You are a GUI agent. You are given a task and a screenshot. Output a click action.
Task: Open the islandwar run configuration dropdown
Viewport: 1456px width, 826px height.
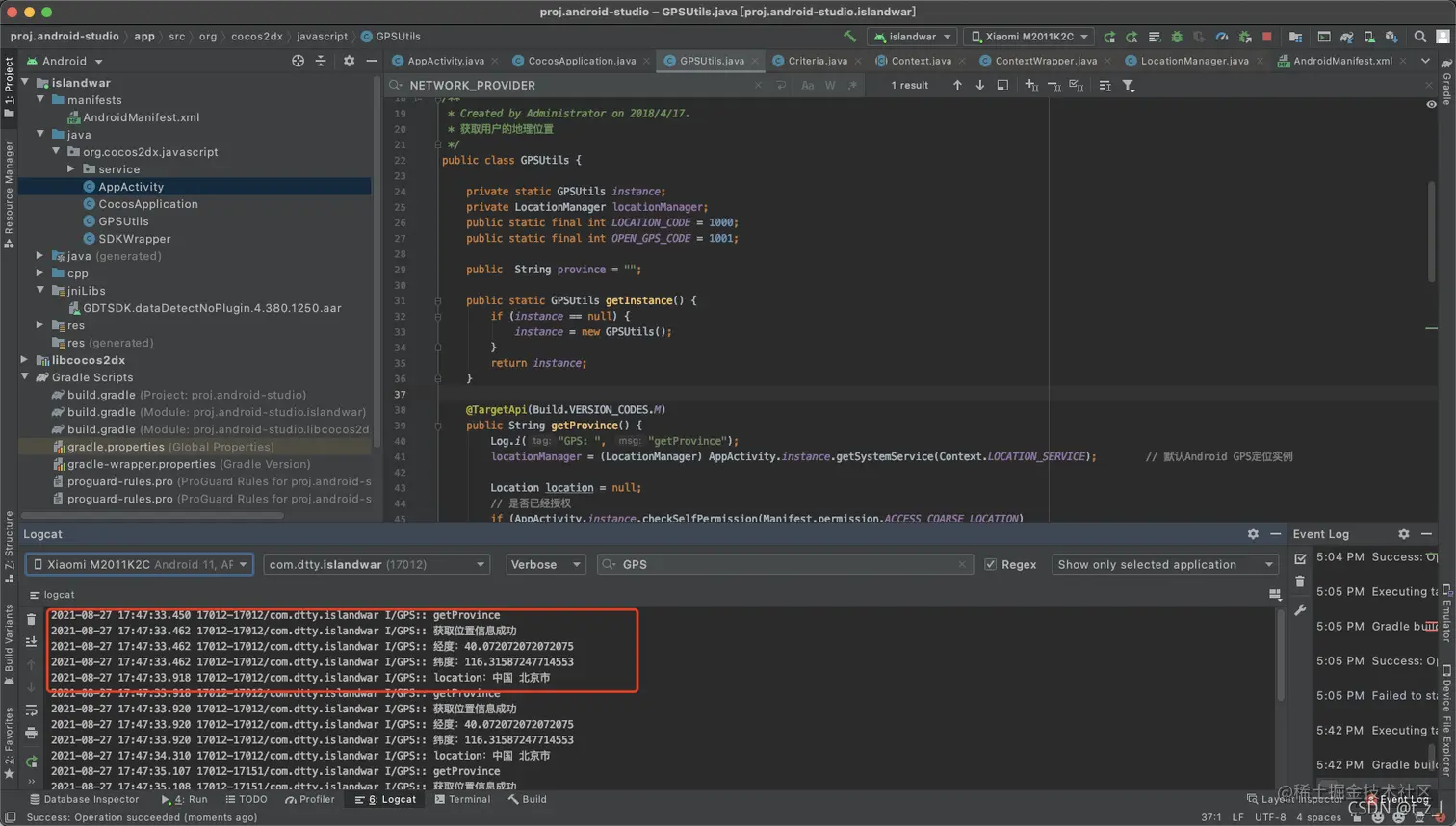tap(912, 37)
